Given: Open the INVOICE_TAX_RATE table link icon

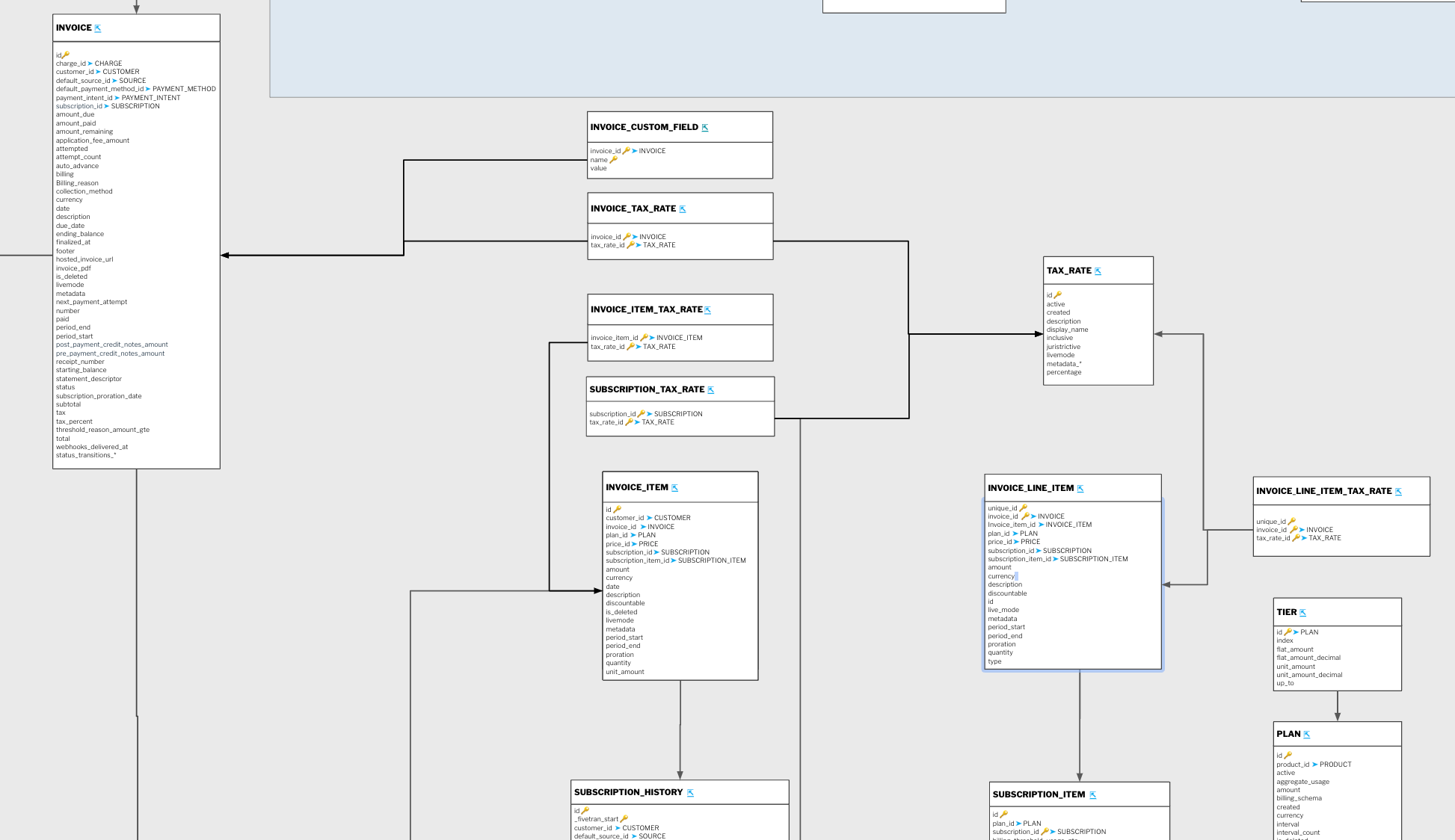Looking at the screenshot, I should click(x=682, y=209).
